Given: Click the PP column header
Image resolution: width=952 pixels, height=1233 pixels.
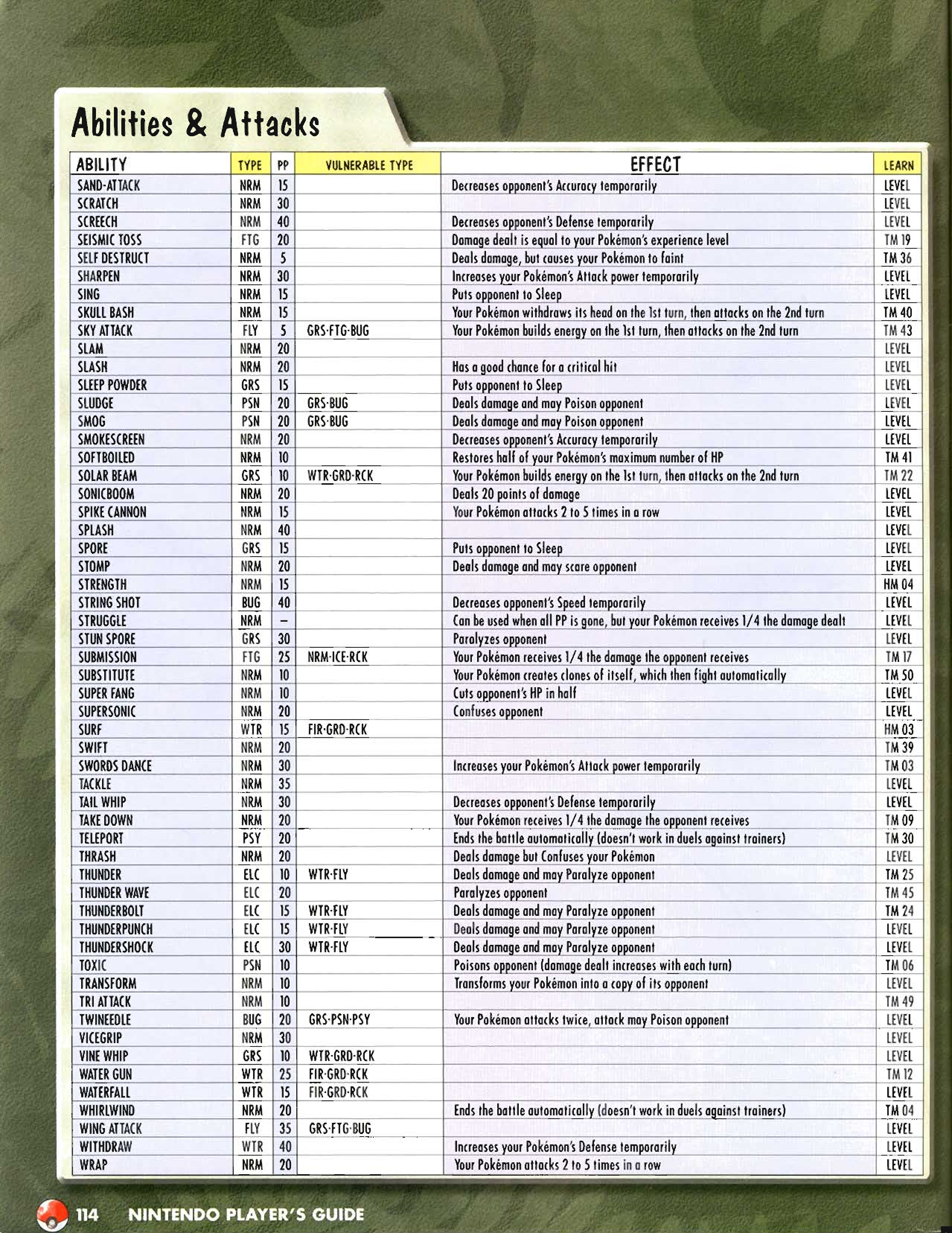Looking at the screenshot, I should coord(283,165).
